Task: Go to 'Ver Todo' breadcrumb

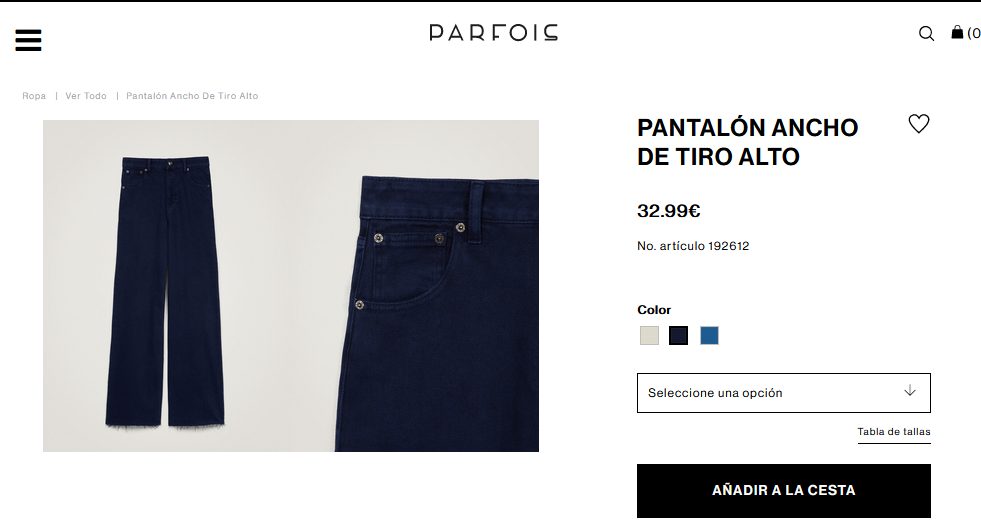Action: click(86, 96)
